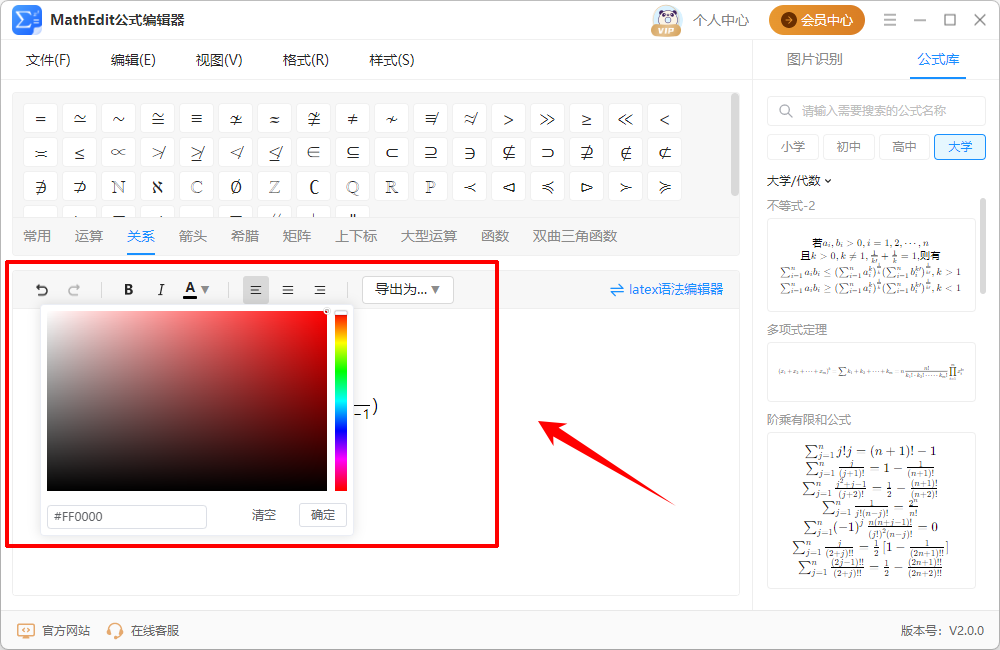
Task: Insert the greater-than-or-equal symbol
Action: click(586, 119)
